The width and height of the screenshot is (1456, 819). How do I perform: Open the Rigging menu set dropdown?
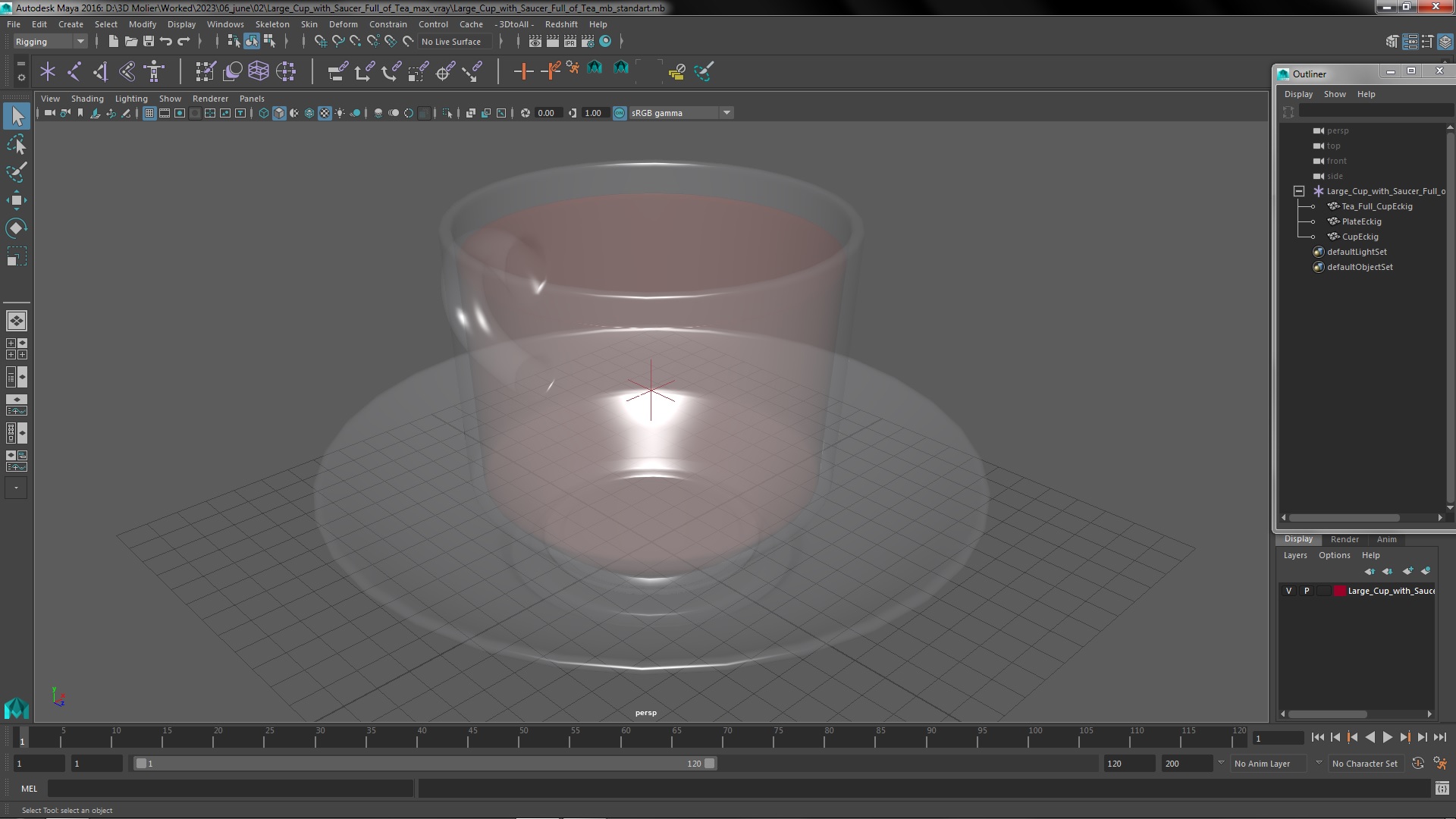click(x=49, y=42)
